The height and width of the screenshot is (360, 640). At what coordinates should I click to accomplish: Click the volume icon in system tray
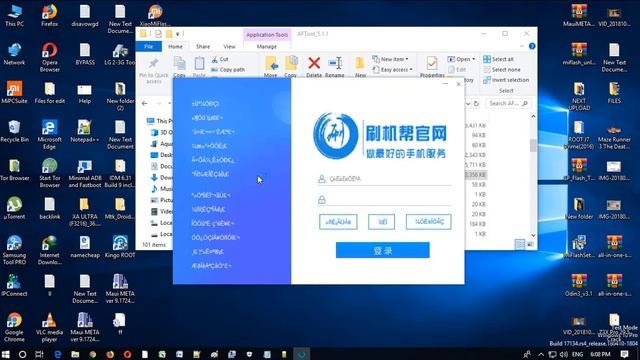[x=564, y=354]
